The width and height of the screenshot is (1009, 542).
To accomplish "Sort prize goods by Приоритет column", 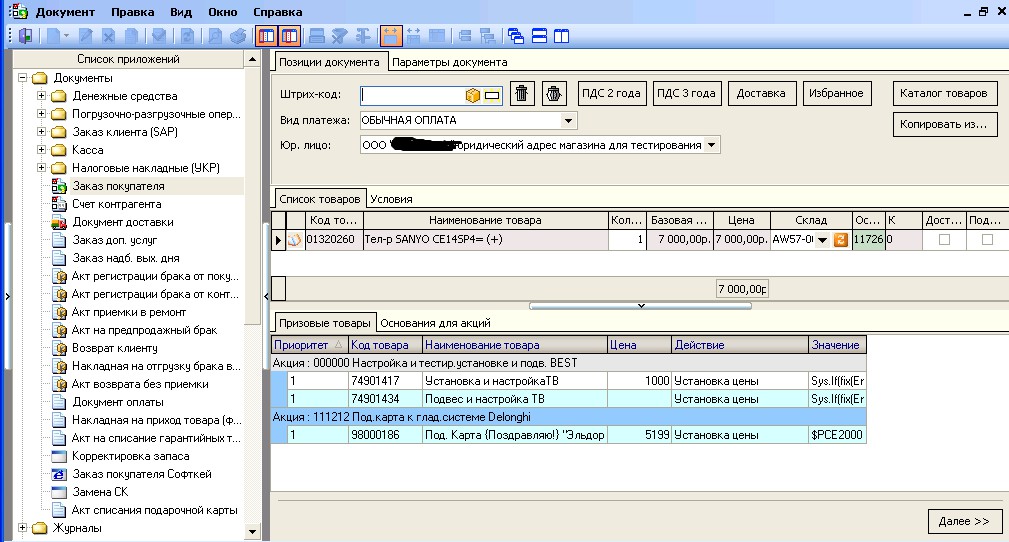I will click(310, 345).
